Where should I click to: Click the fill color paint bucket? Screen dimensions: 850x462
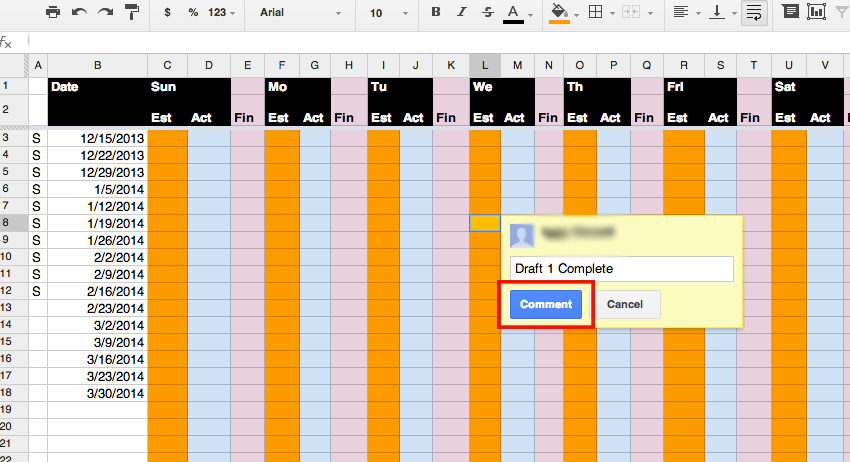(559, 14)
